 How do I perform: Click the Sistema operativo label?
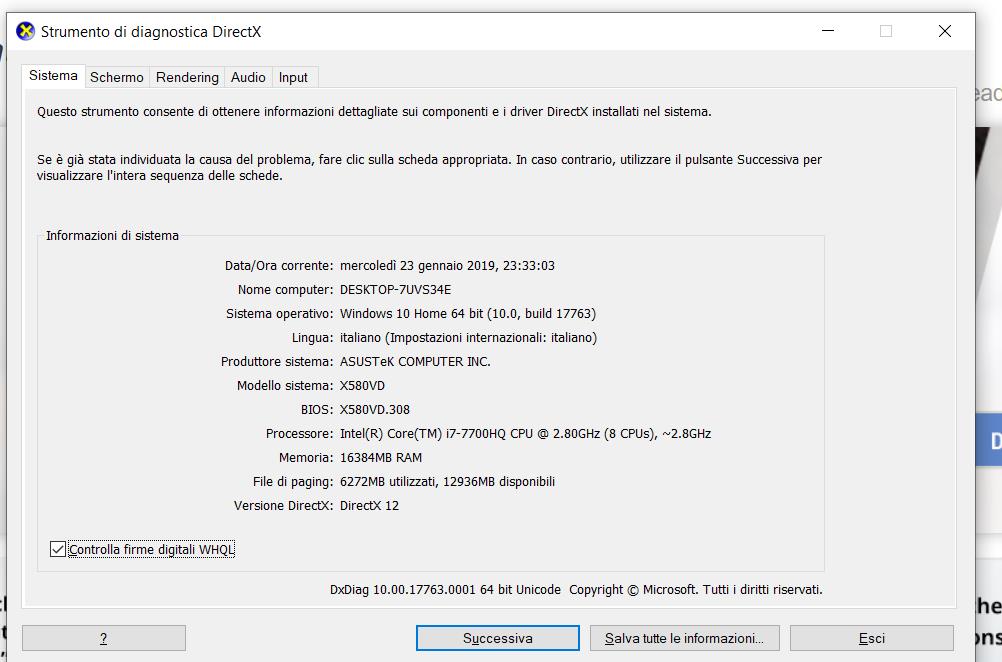279,314
